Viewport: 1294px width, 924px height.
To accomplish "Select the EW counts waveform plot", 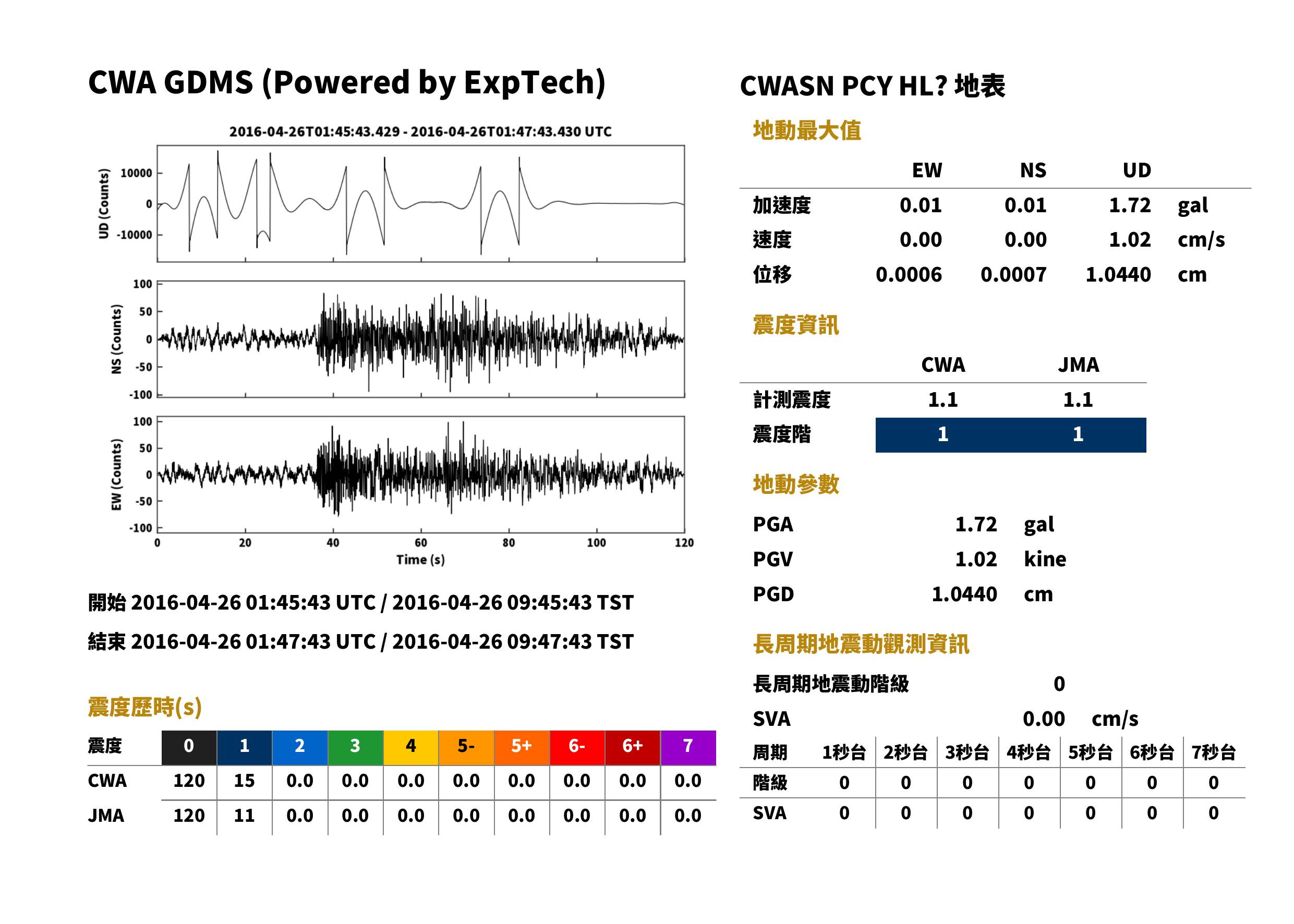I will click(420, 474).
